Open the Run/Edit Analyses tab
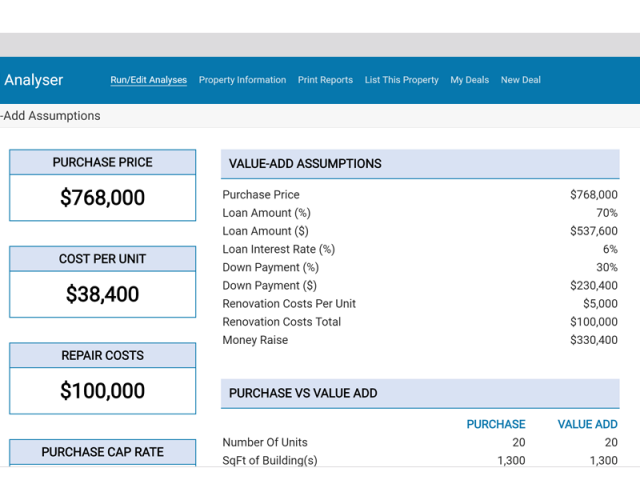This screenshot has height=480, width=640. (148, 80)
